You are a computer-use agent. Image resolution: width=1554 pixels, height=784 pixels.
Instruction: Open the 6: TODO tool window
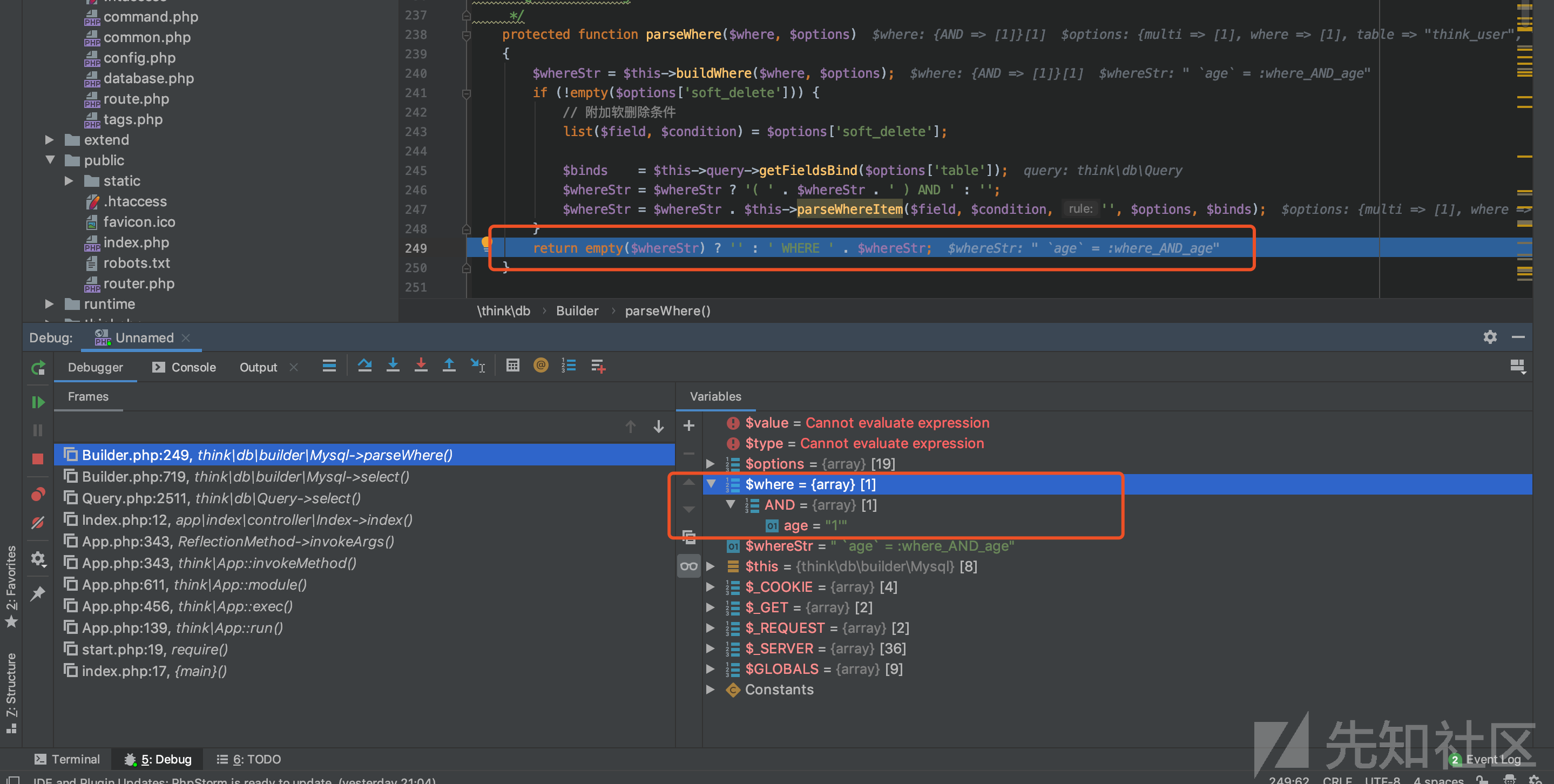(248, 759)
